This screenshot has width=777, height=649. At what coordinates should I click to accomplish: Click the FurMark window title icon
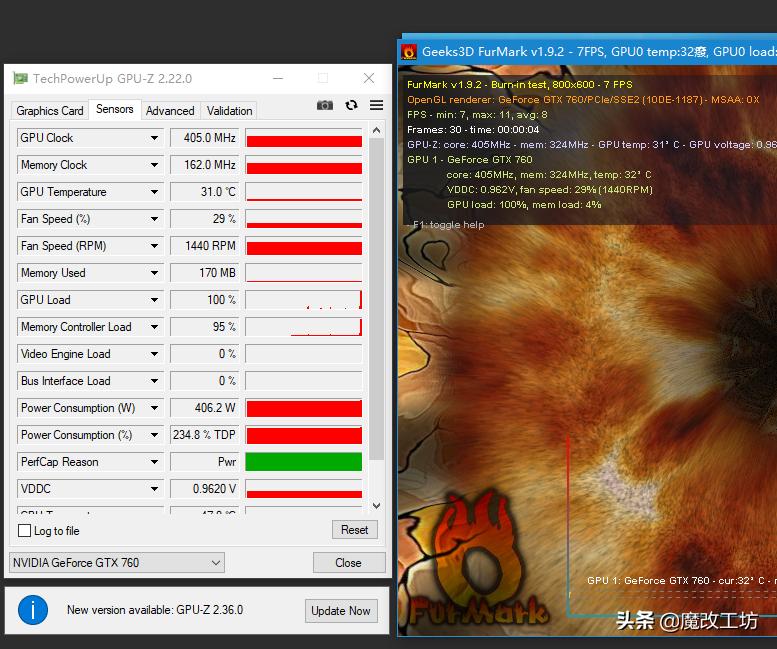tap(409, 52)
